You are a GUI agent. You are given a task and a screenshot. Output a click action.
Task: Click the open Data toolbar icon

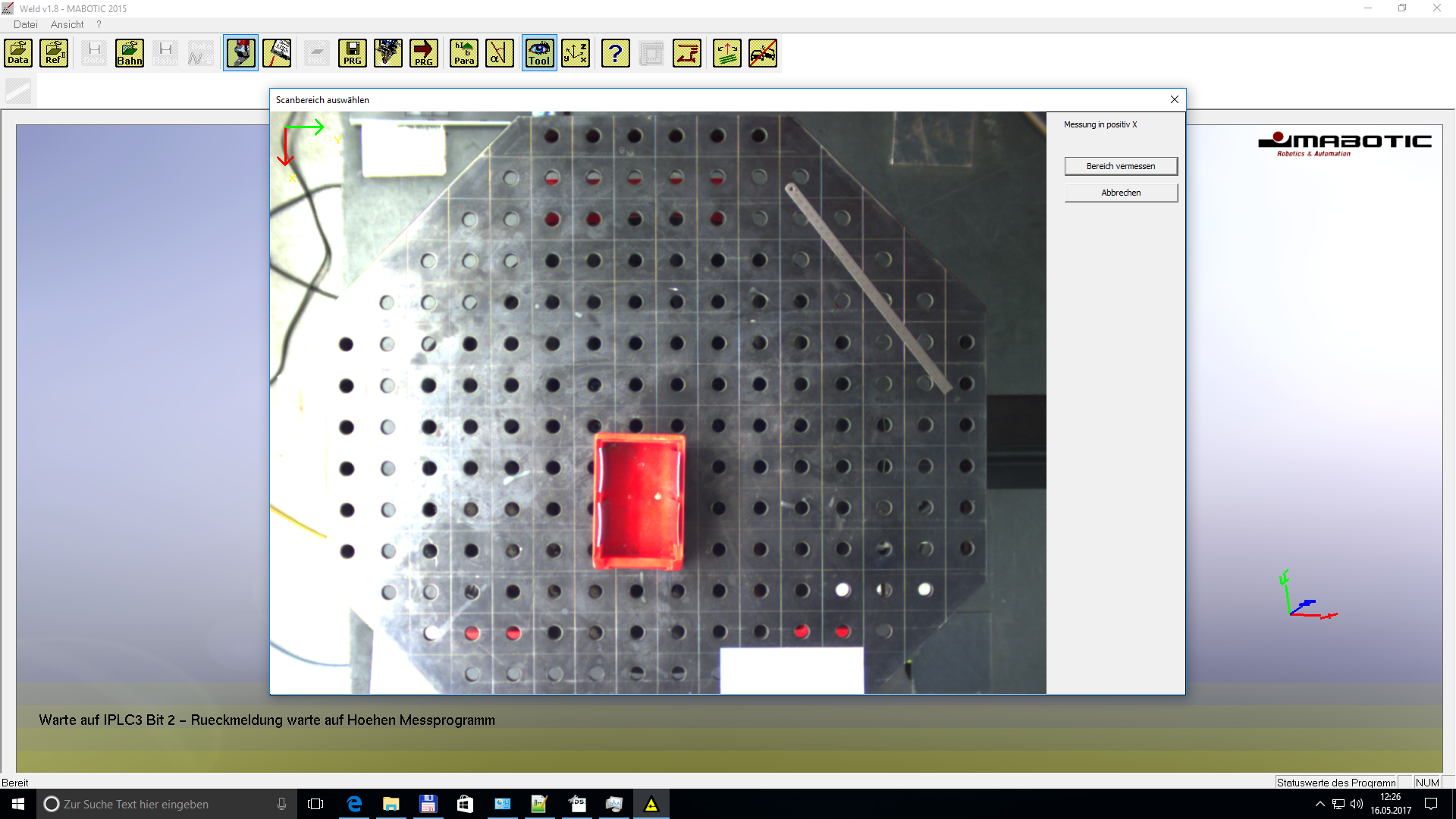18,53
